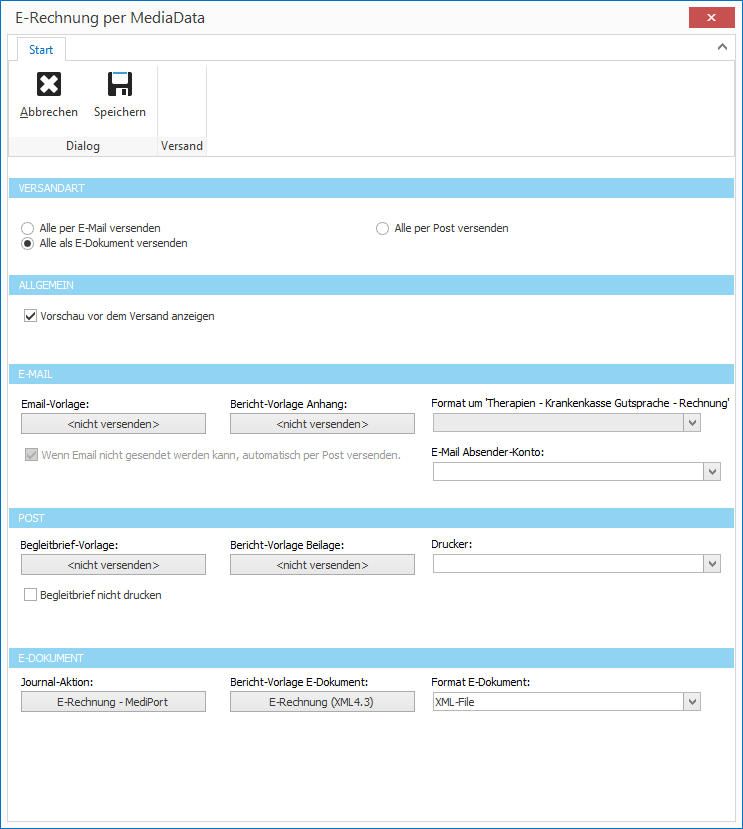
Task: Click the Email-Vorlage button
Action: (113, 424)
